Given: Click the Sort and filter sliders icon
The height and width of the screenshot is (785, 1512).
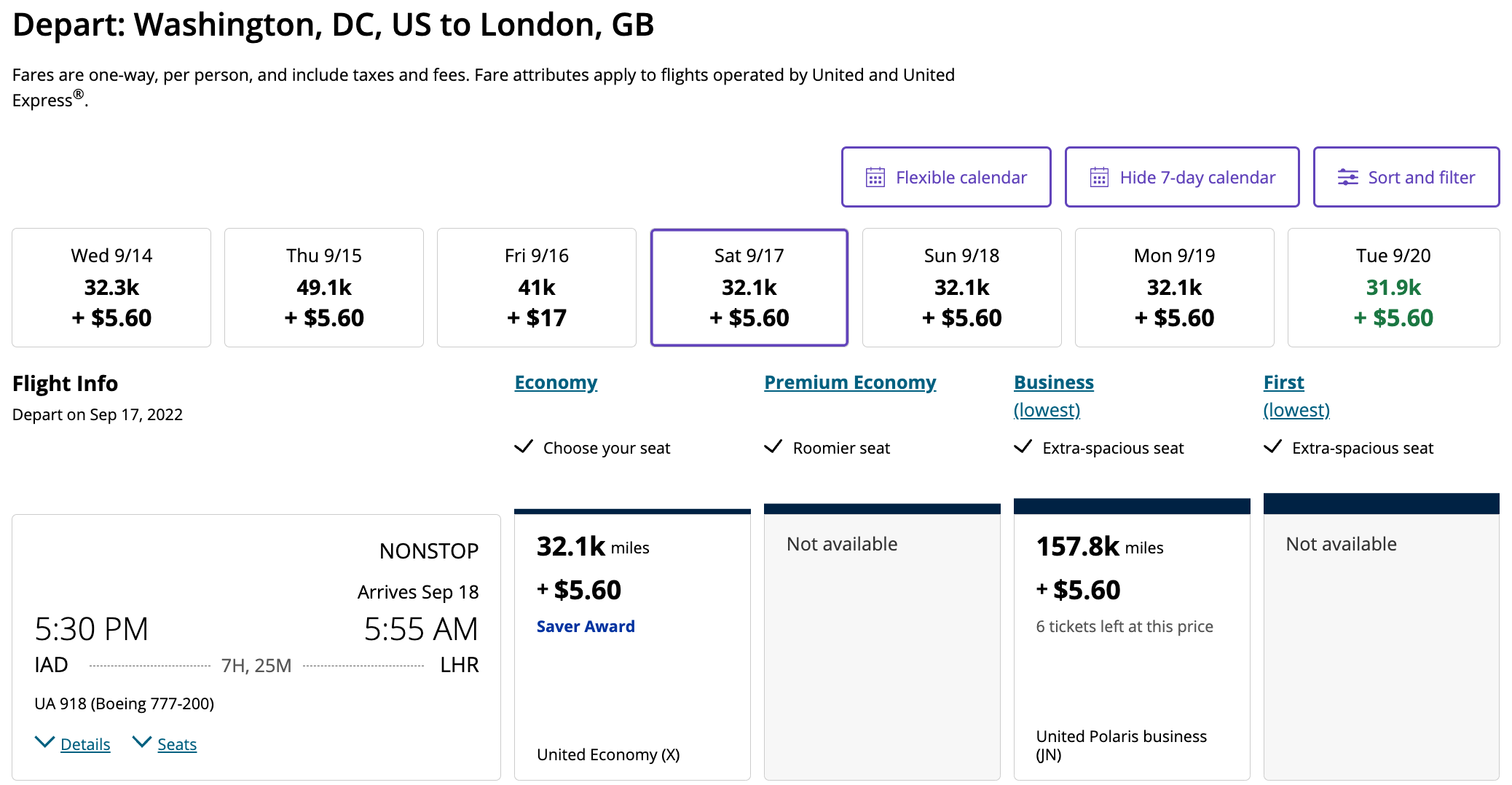Looking at the screenshot, I should (x=1347, y=178).
